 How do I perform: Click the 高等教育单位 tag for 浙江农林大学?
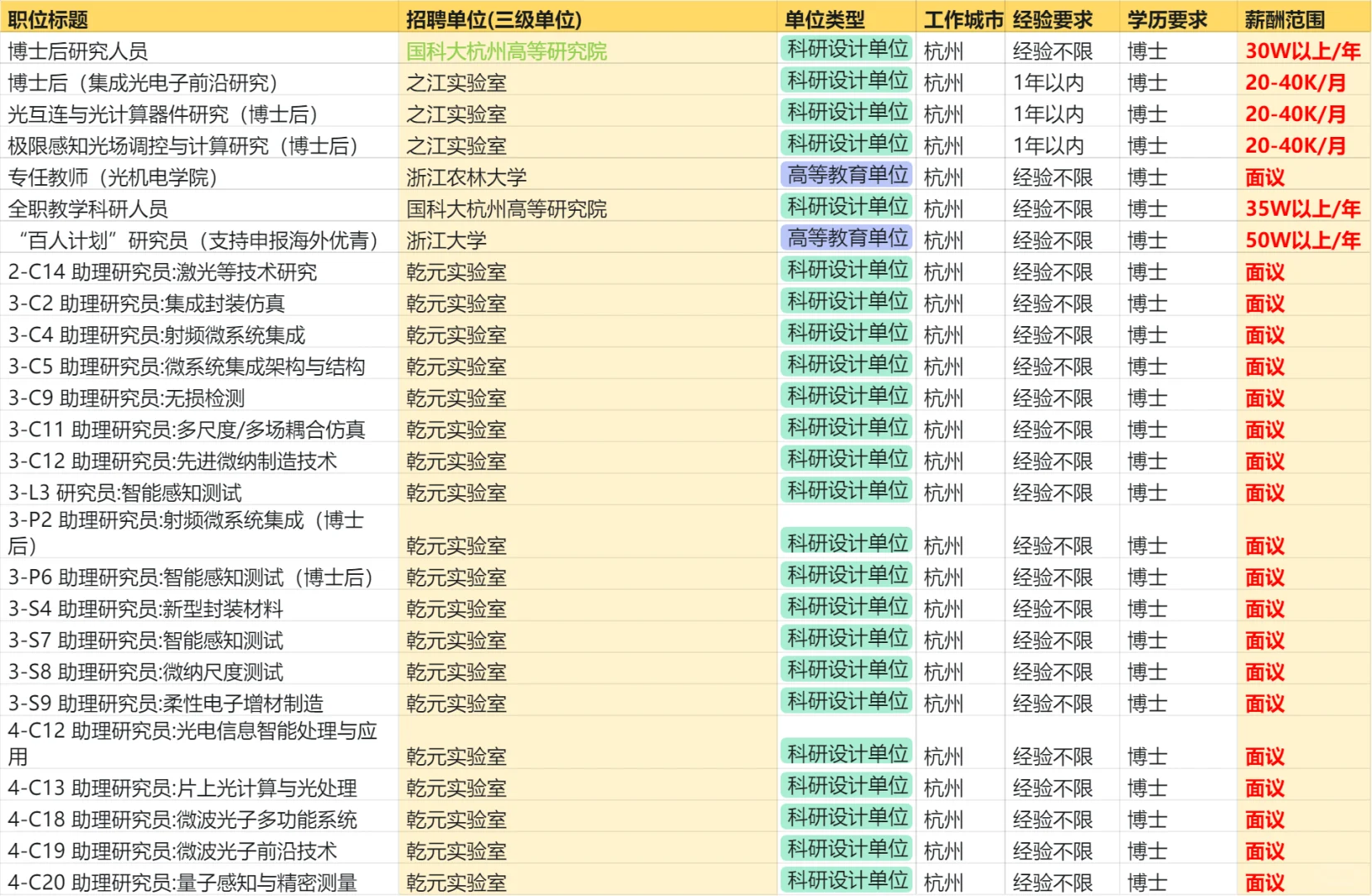[x=848, y=175]
